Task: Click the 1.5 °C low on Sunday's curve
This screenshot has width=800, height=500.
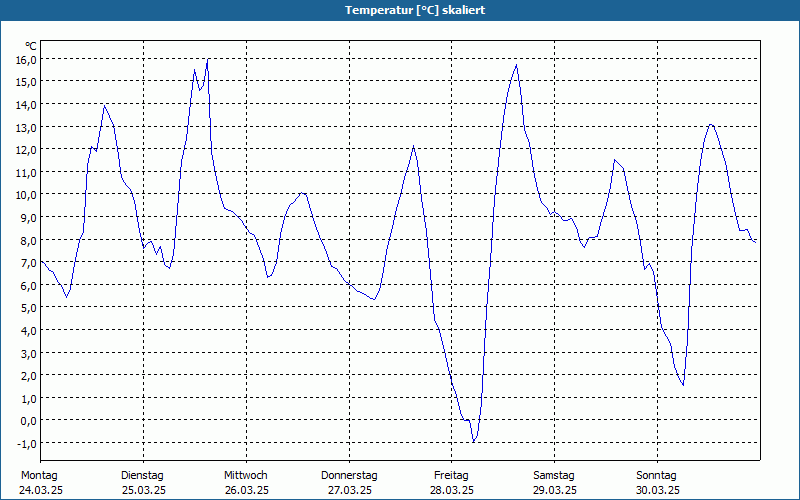Action: tap(683, 385)
